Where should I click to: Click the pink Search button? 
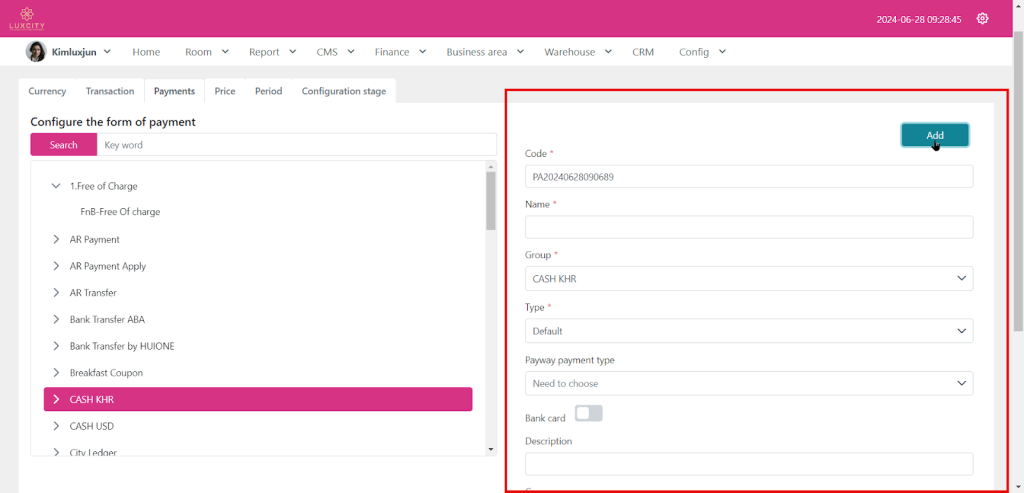coord(63,145)
